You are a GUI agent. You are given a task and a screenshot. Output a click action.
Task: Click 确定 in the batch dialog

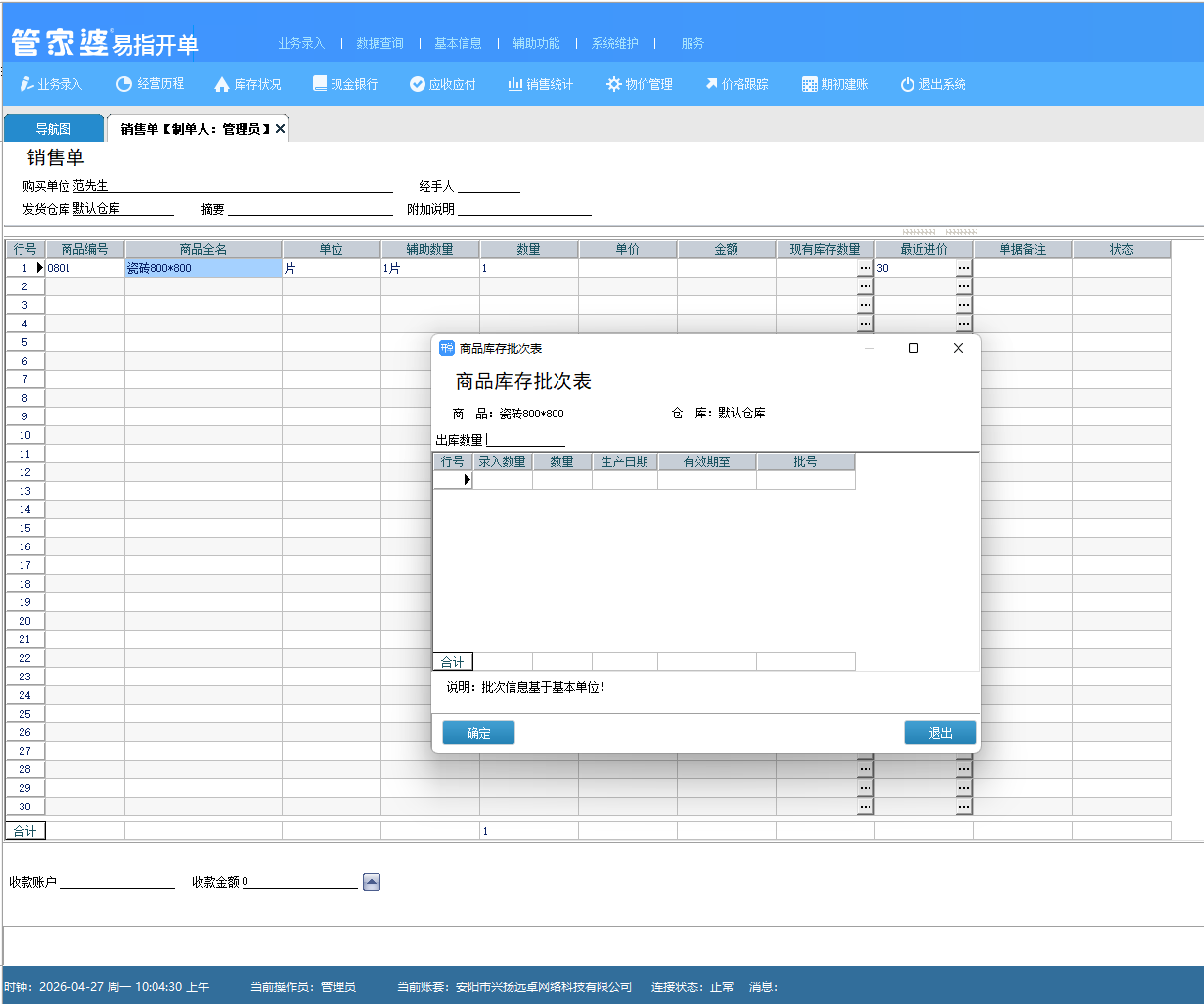coord(478,733)
